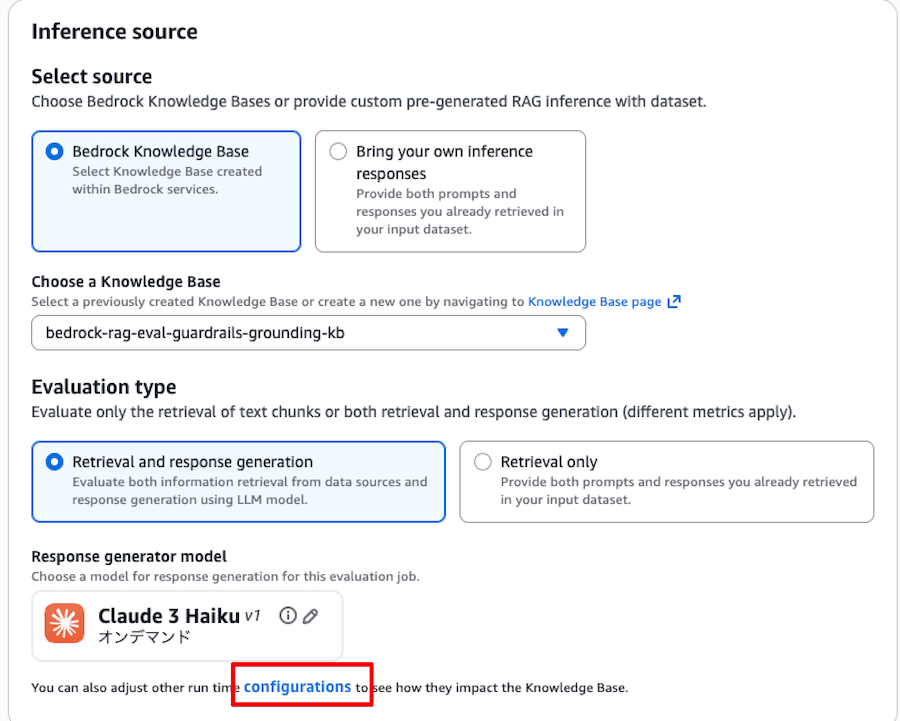Viewport: 900px width, 721px height.
Task: Click the blue dropdown arrow on Knowledge Base selector
Action: point(562,333)
